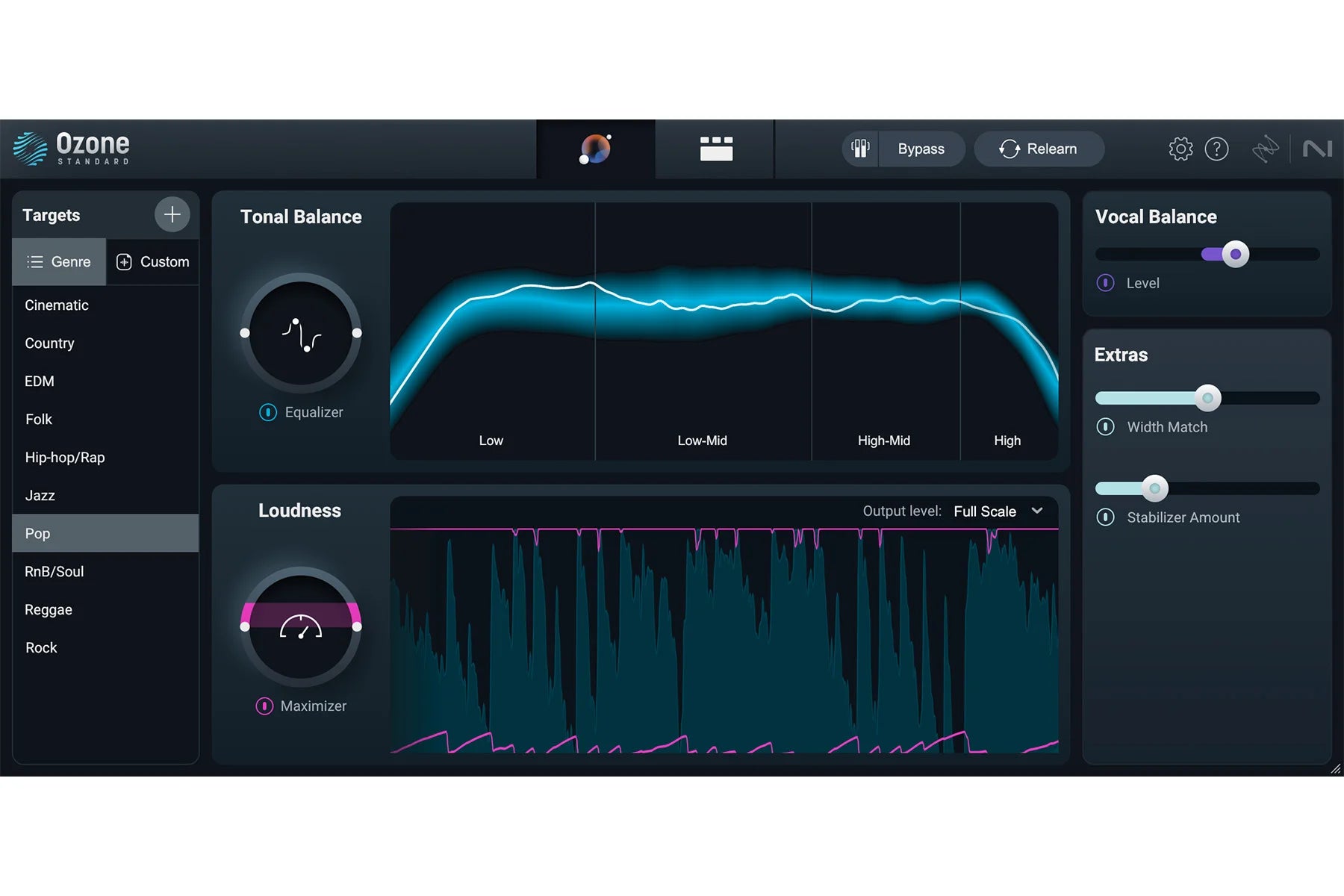
Task: Open the help question mark icon
Action: coord(1216,149)
